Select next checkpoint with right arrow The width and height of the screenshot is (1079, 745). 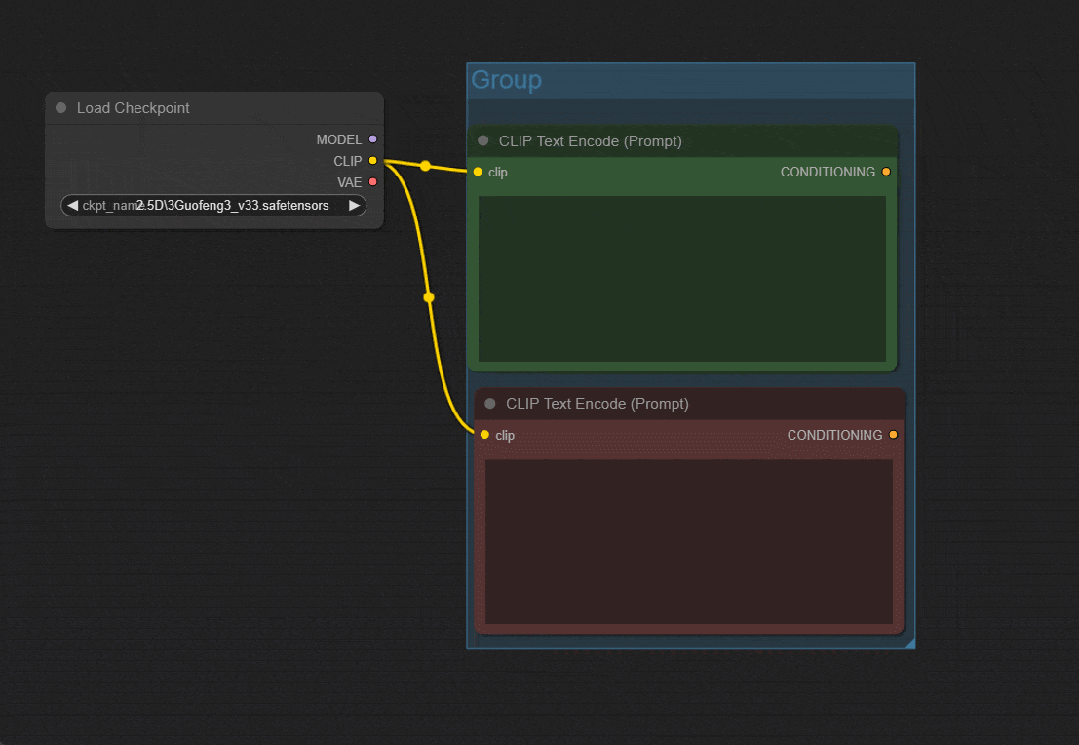(x=354, y=206)
